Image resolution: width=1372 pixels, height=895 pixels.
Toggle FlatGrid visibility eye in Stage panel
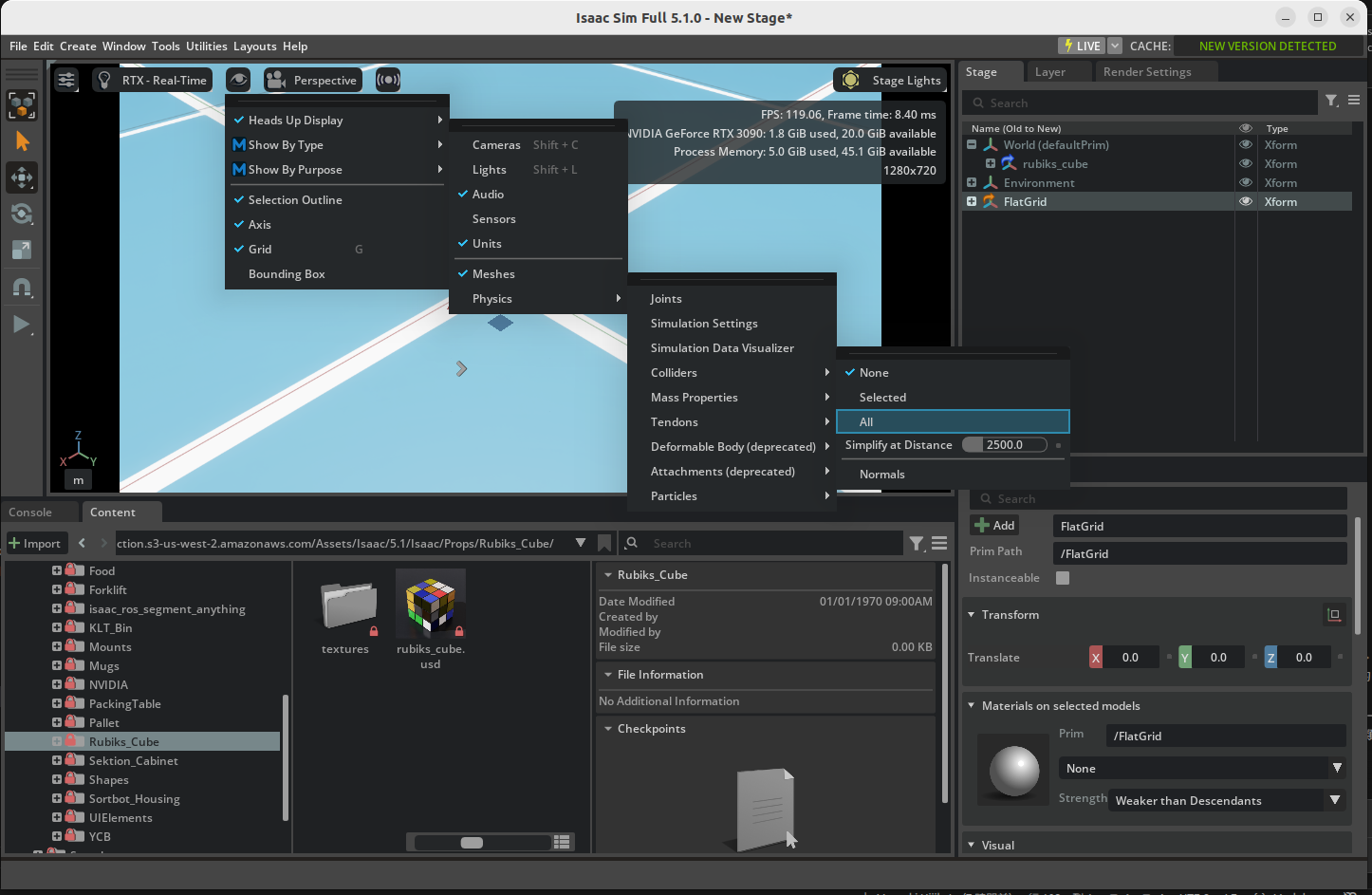[x=1246, y=201]
